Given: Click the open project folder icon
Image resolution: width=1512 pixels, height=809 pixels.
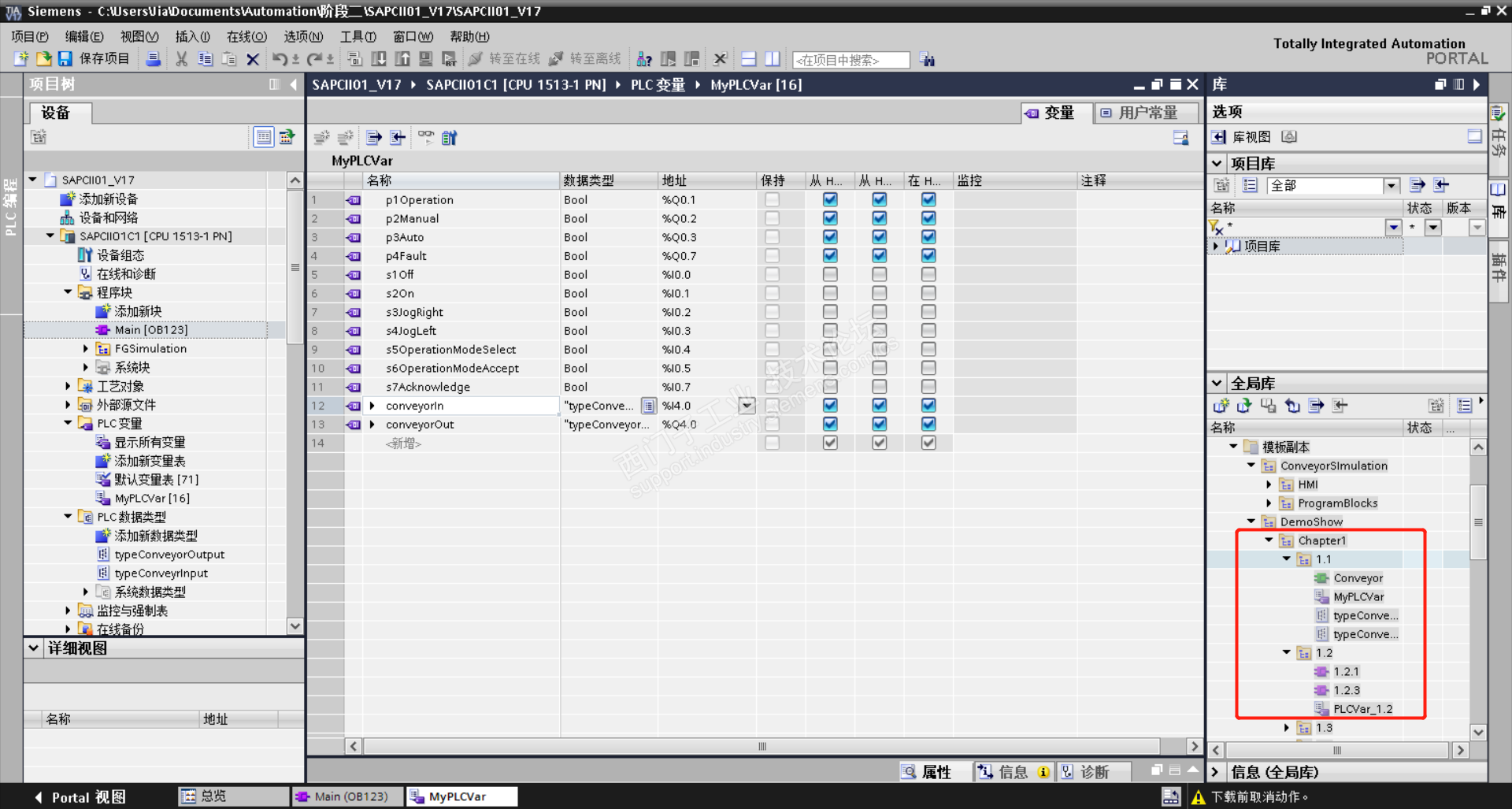Looking at the screenshot, I should [43, 59].
